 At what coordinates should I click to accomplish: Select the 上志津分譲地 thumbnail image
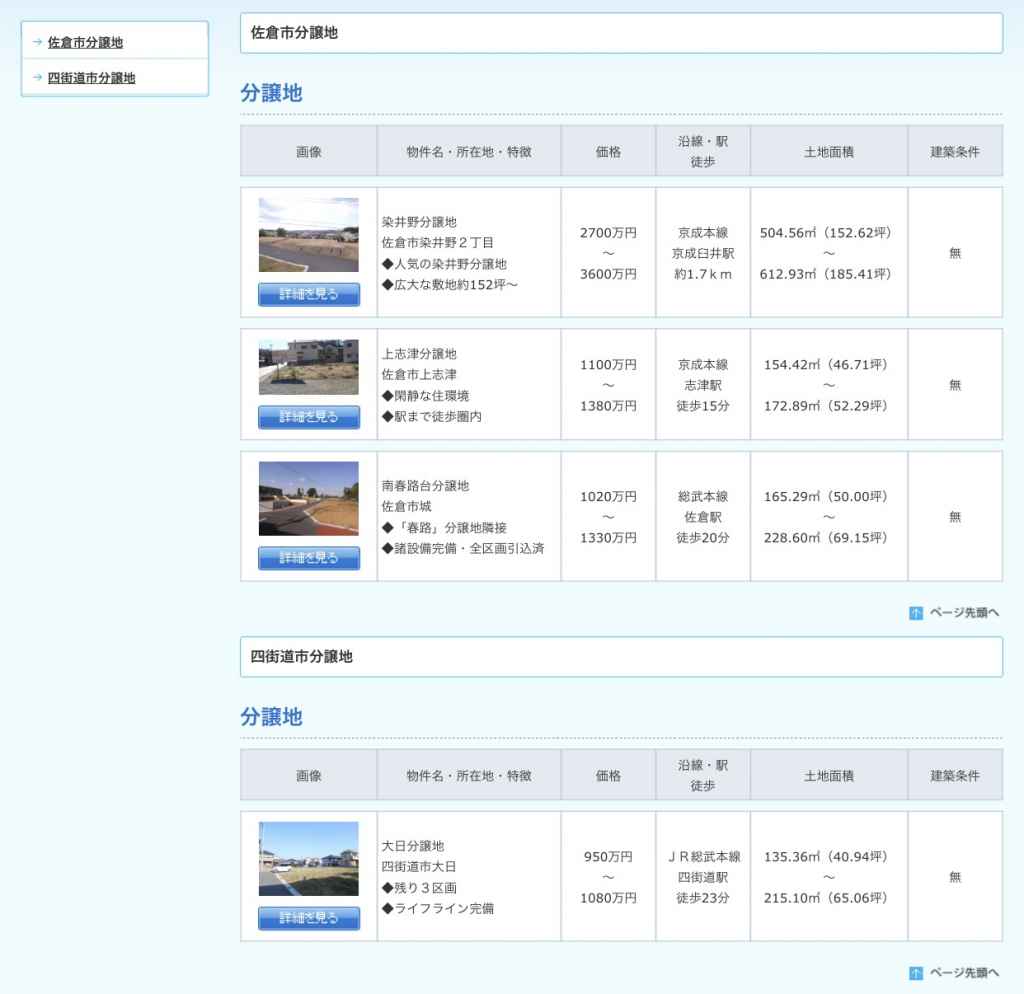pyautogui.click(x=308, y=367)
